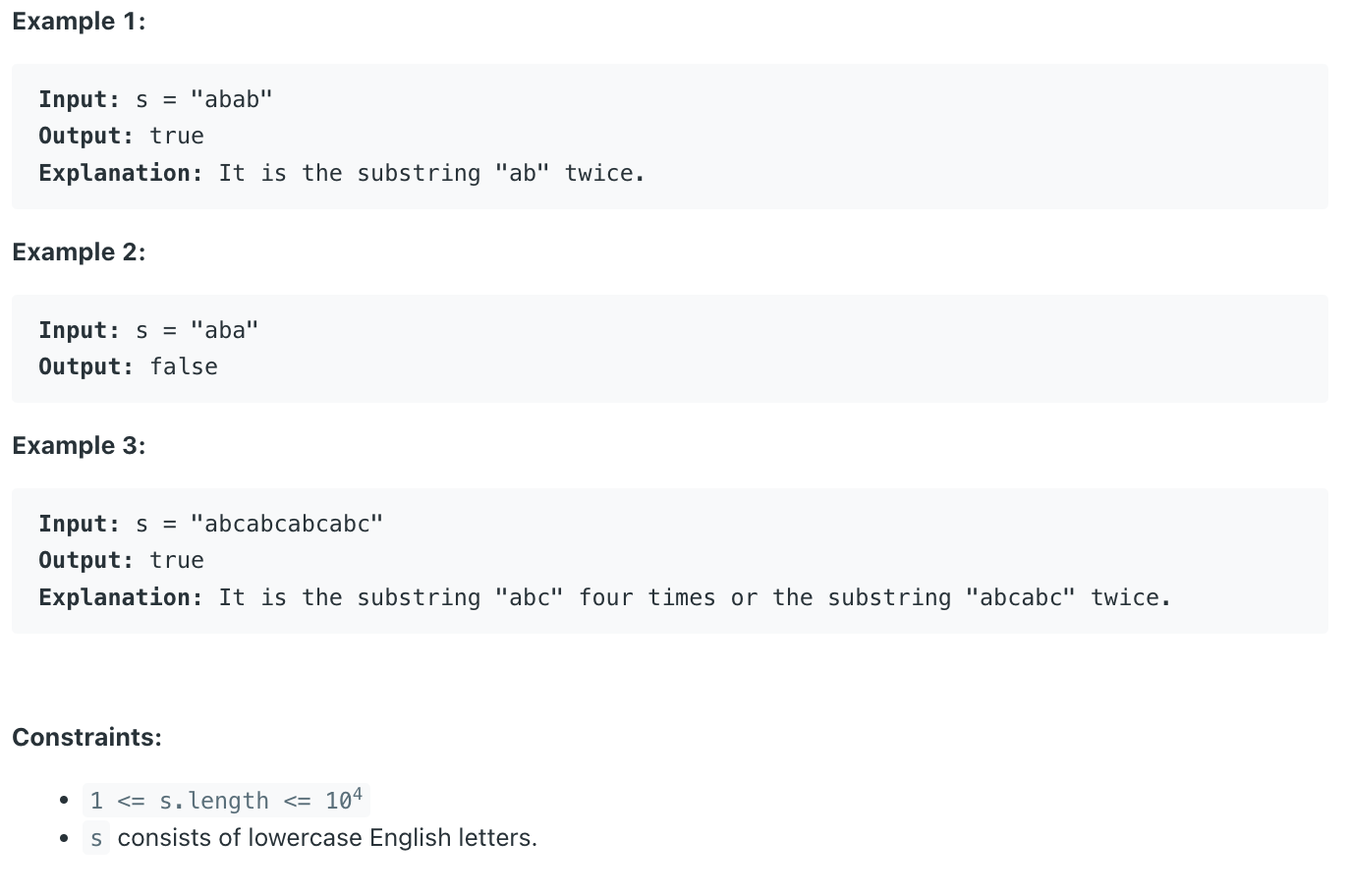Click the "abcabc" substring in explanation

click(1021, 597)
